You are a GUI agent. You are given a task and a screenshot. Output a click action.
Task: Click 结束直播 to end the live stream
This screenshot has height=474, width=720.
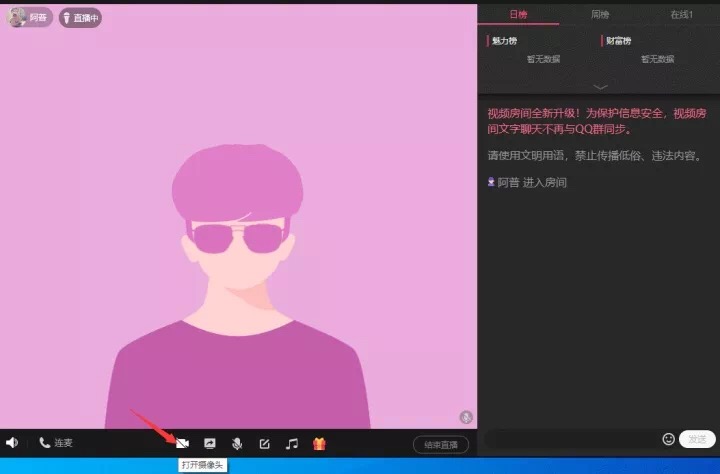pyautogui.click(x=440, y=444)
